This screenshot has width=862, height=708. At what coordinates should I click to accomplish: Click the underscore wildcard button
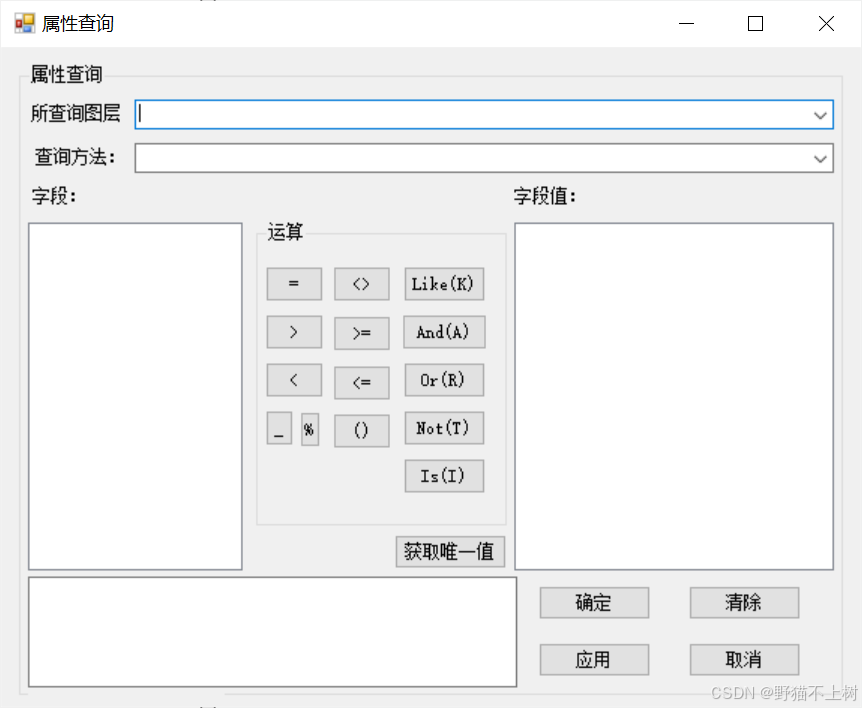tap(279, 428)
